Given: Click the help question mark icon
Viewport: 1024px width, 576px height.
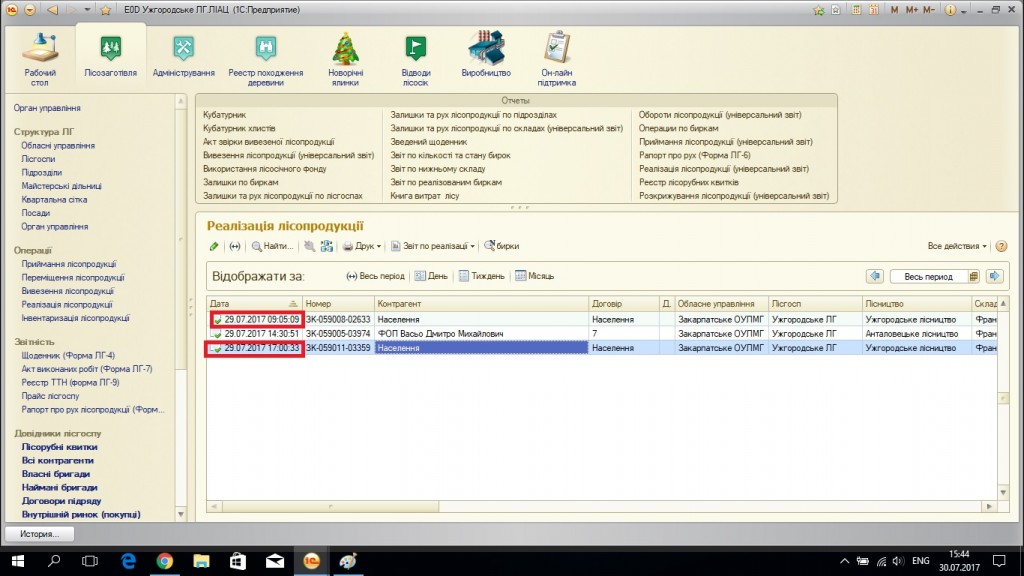Looking at the screenshot, I should pos(1001,246).
